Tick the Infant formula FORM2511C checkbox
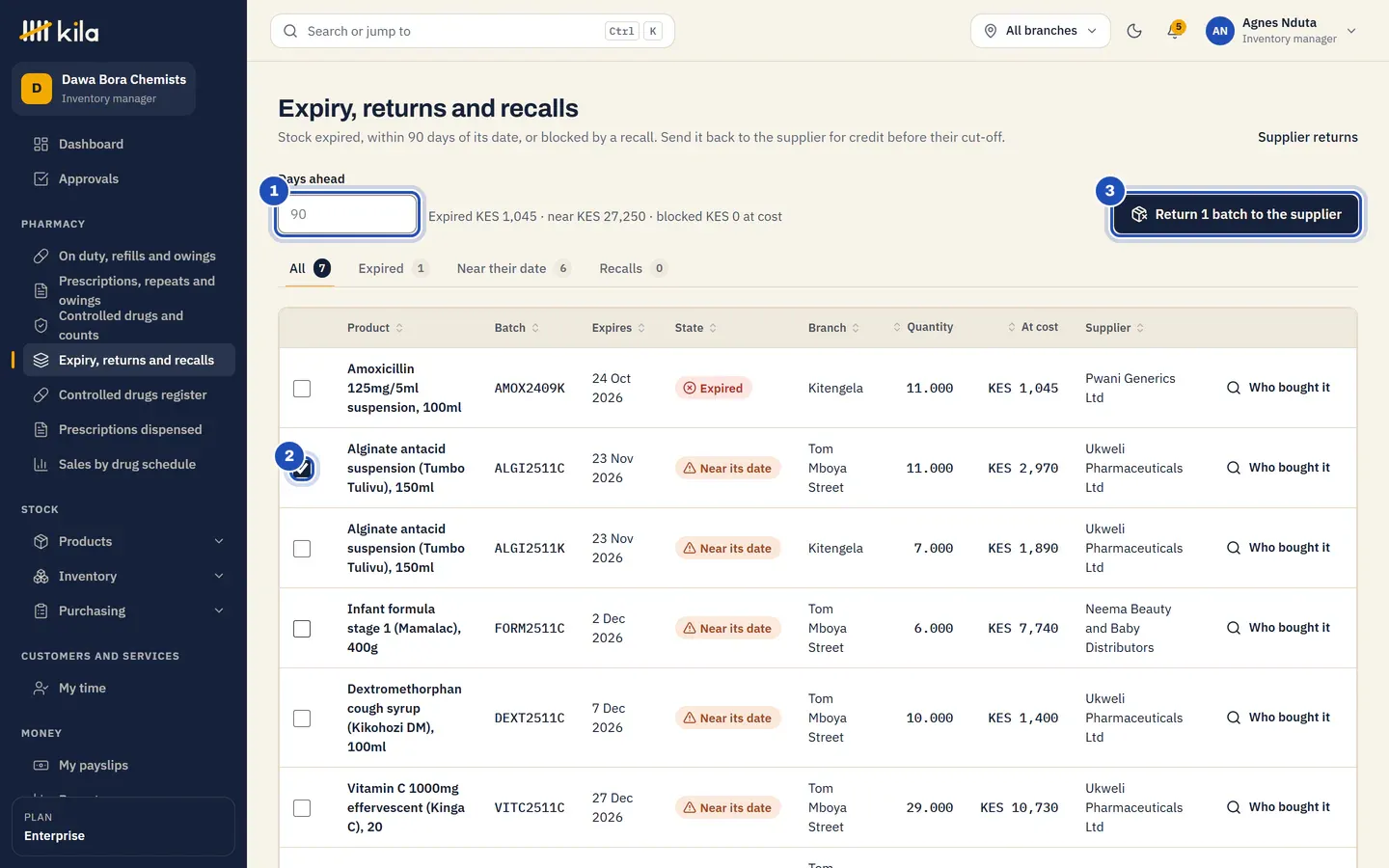The width and height of the screenshot is (1389, 868). click(302, 629)
